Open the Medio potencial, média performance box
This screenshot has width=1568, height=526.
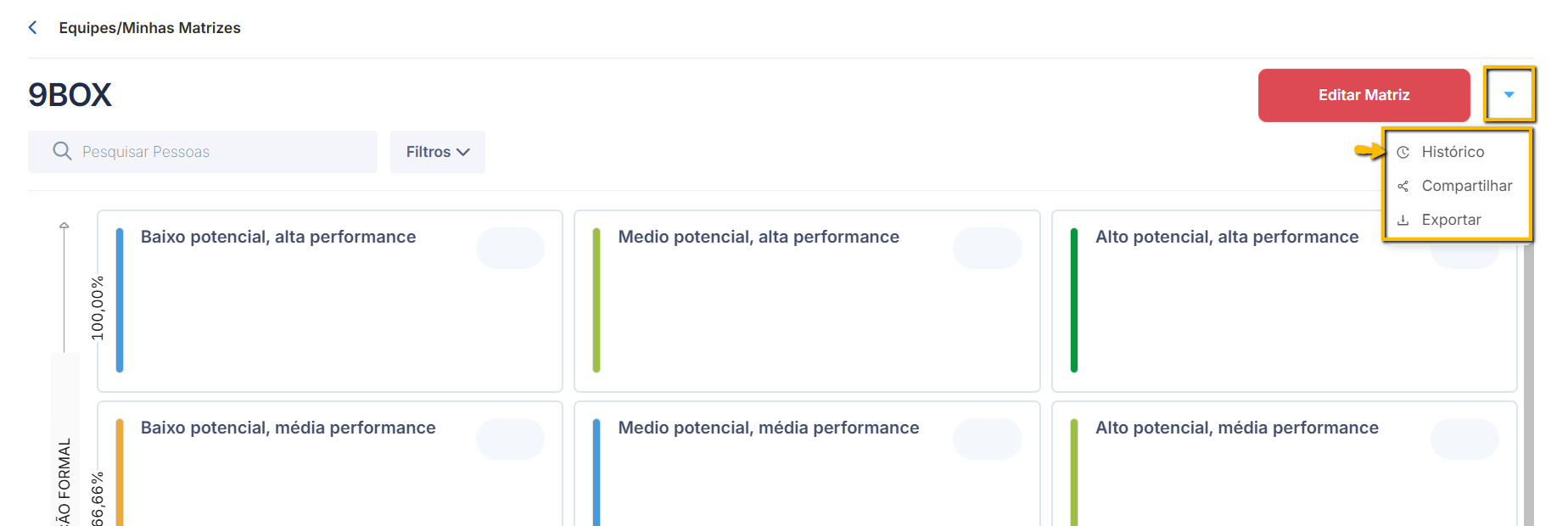click(807, 464)
